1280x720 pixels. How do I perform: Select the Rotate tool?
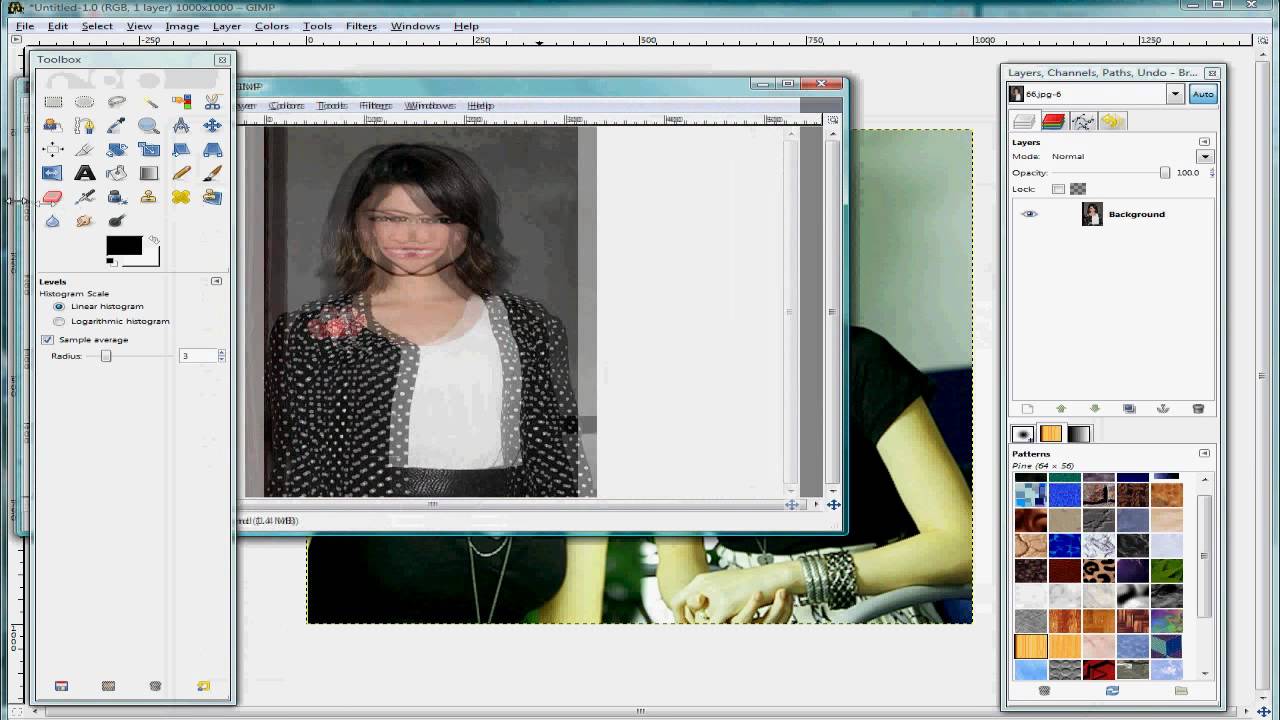(117, 150)
